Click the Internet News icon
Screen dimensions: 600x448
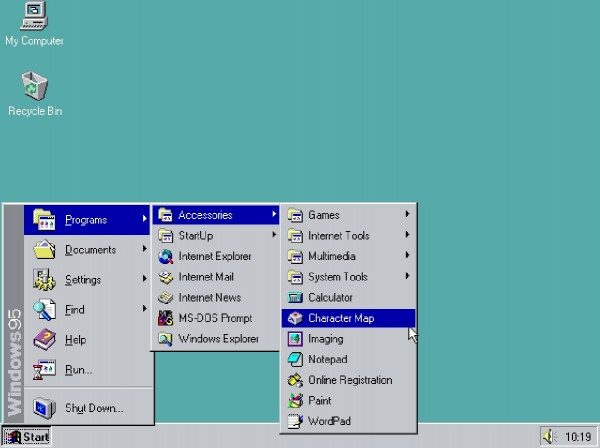(x=166, y=298)
